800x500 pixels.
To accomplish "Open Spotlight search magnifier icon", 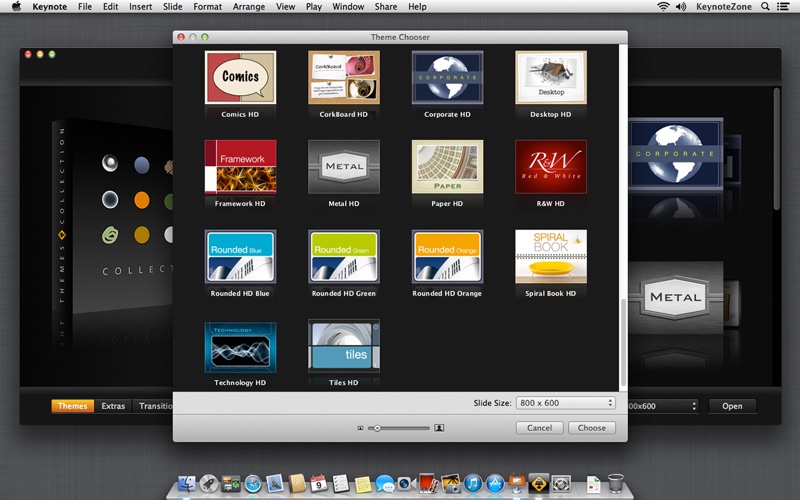I will pos(765,7).
